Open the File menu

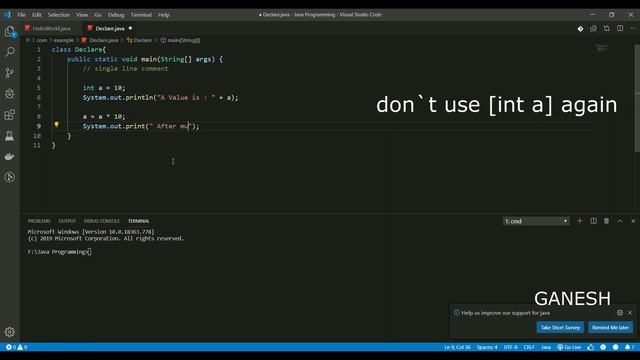pyautogui.click(x=21, y=15)
